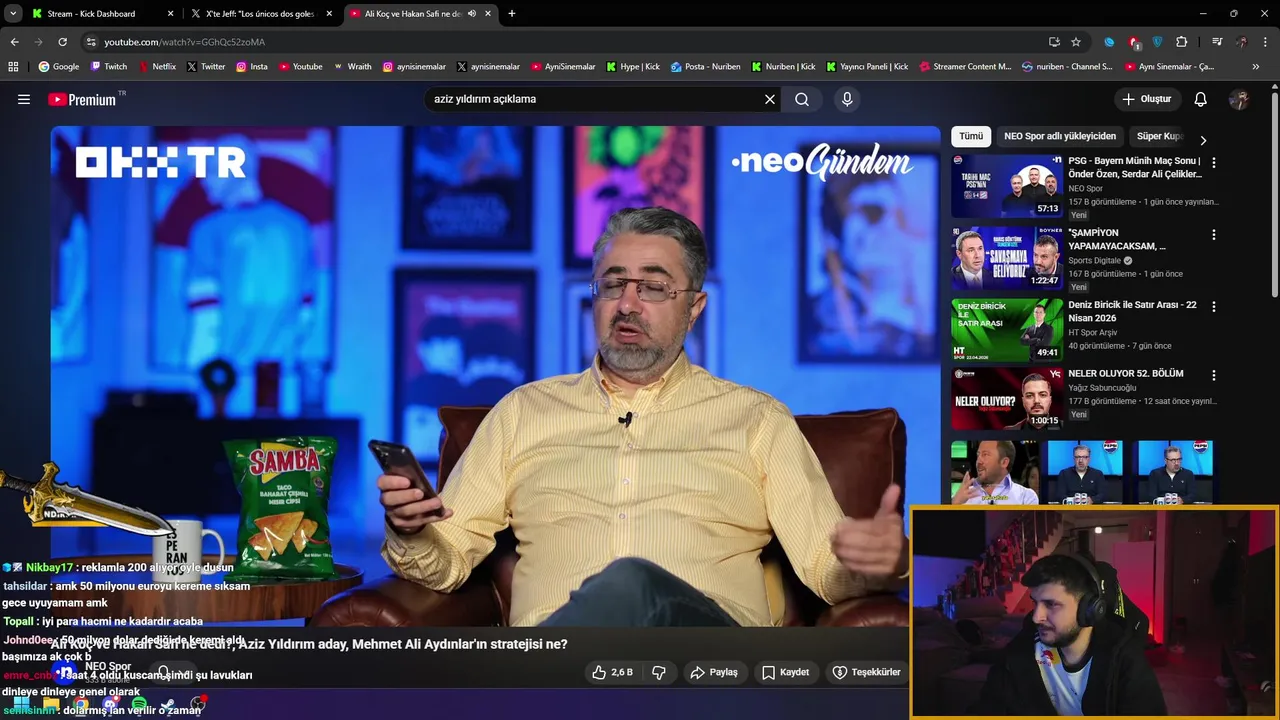1280x720 pixels.
Task: Start voice search with the microphone
Action: pyautogui.click(x=847, y=99)
